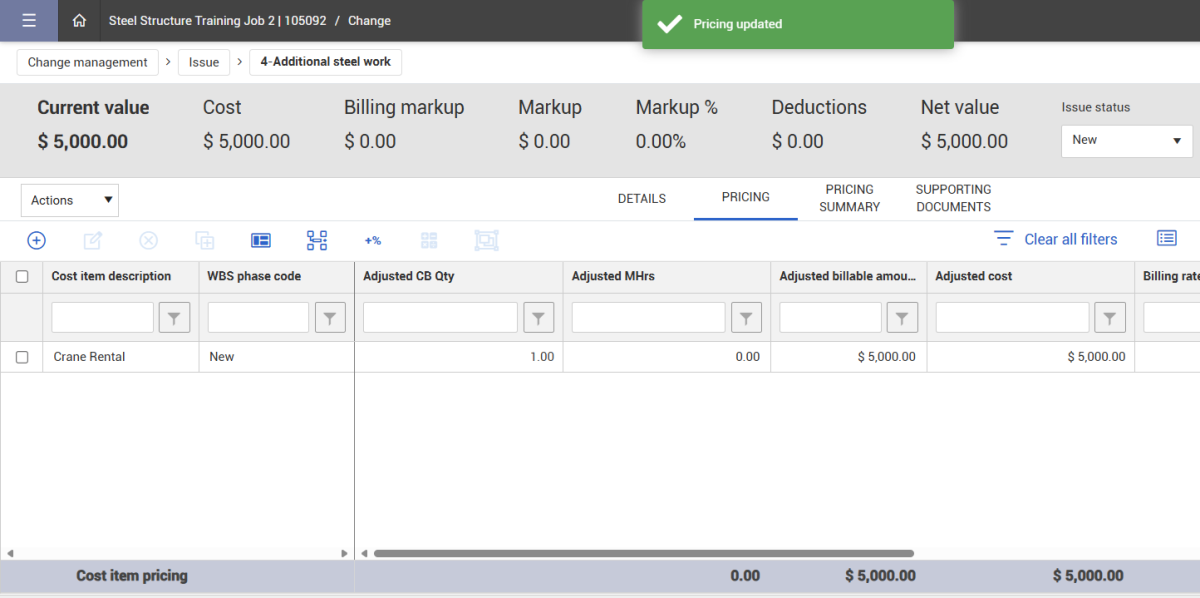The image size is (1200, 598).
Task: Click the Cost item description filter field
Action: 103,318
